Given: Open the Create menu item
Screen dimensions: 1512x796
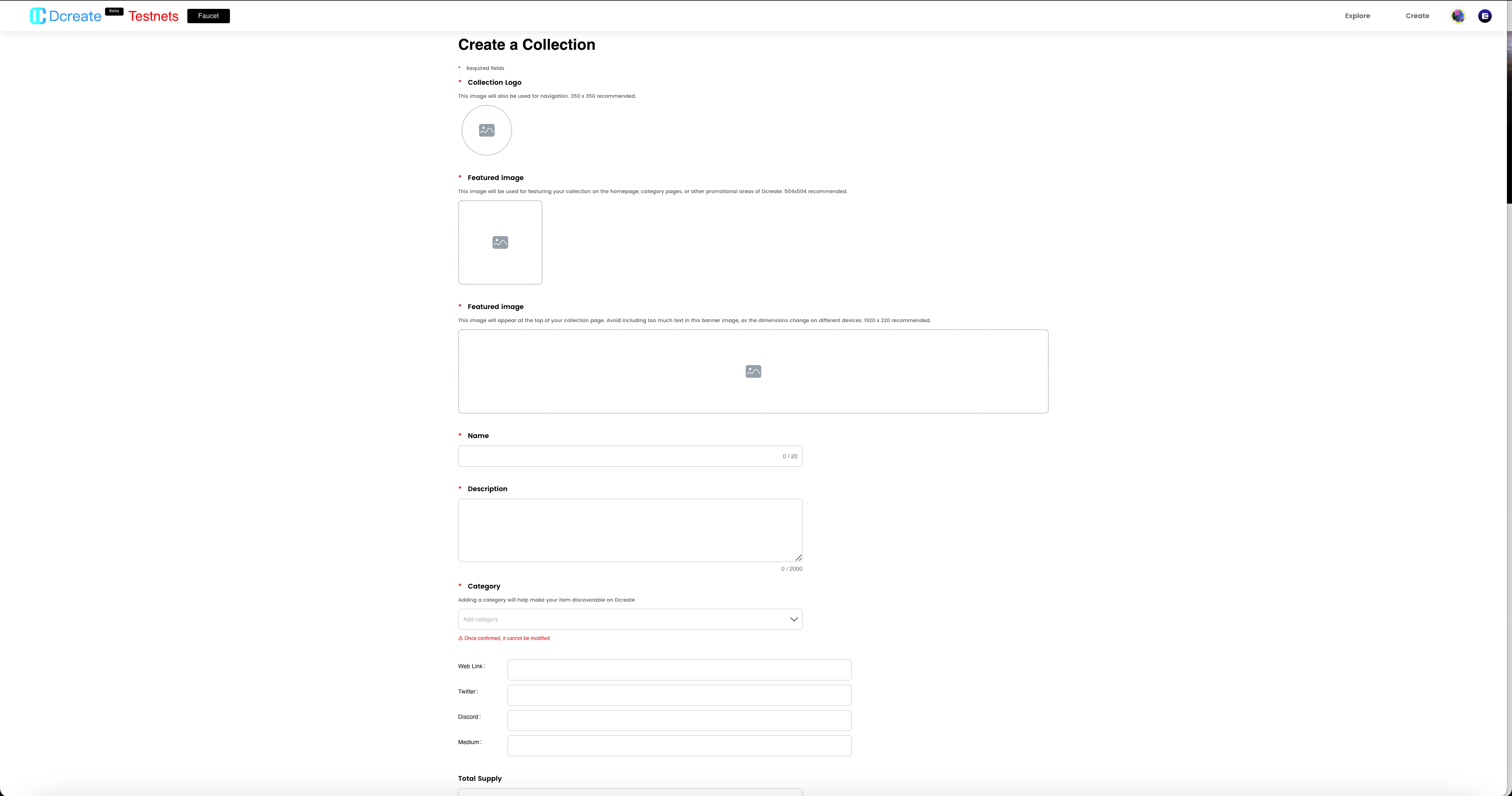Looking at the screenshot, I should click(x=1417, y=16).
